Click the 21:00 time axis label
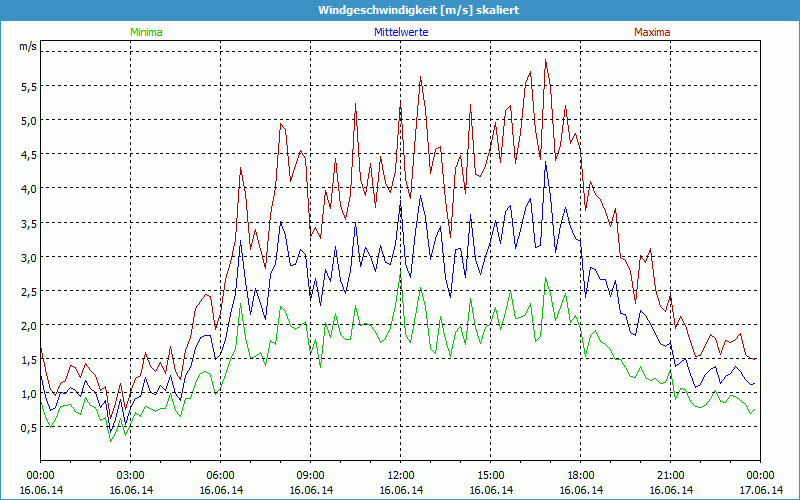This screenshot has height=500, width=800. 670,475
